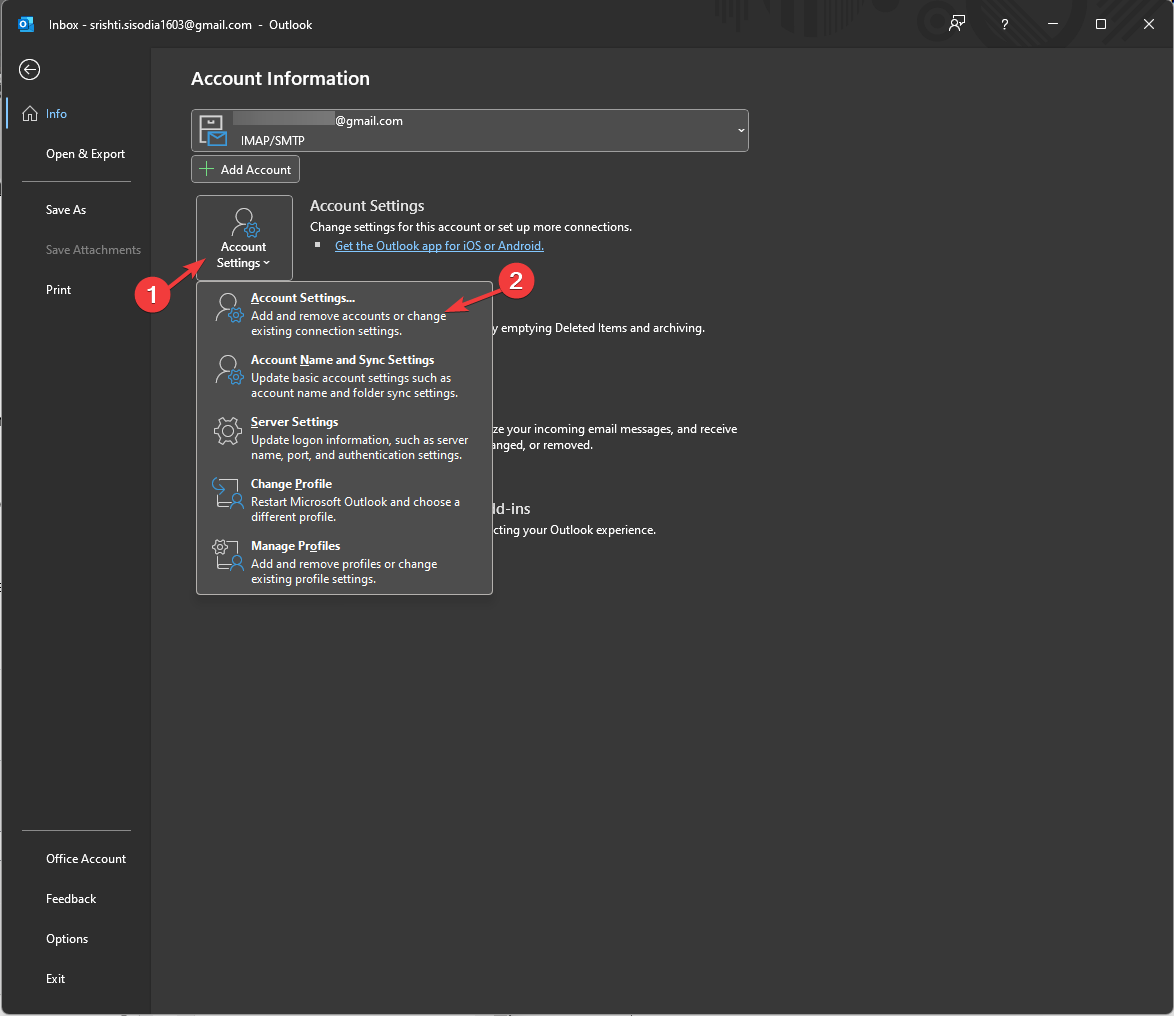Click Exit at the bottom of the sidebar

pyautogui.click(x=55, y=978)
